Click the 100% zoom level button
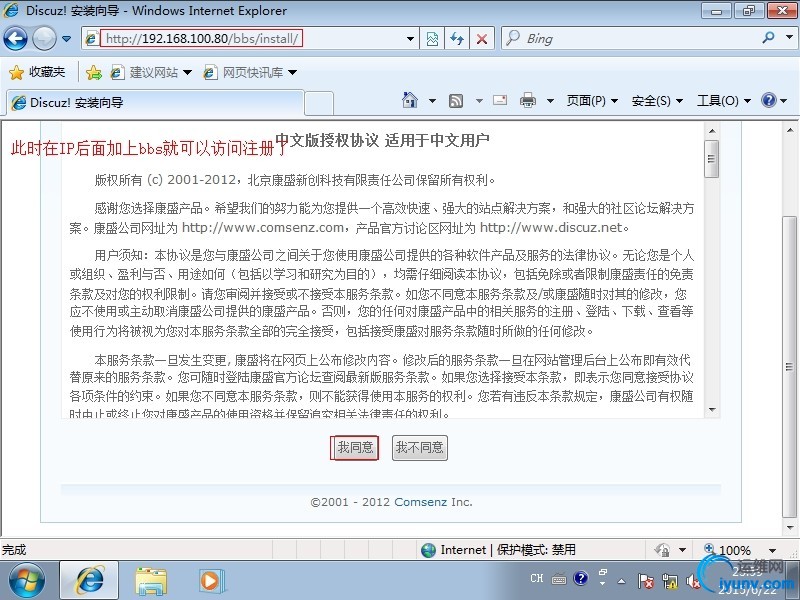 728,550
